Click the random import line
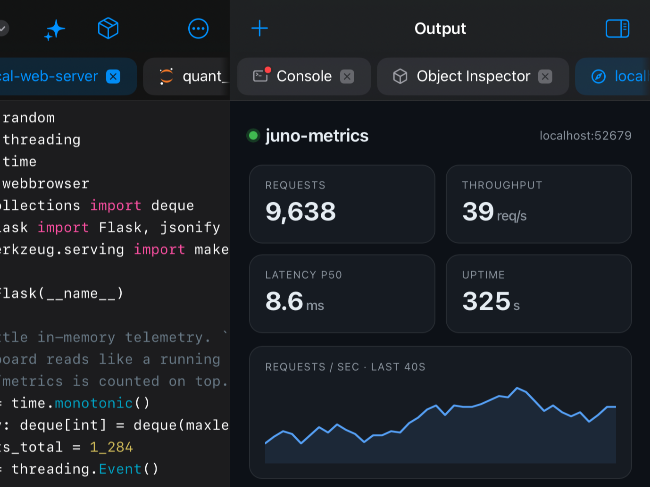This screenshot has height=487, width=650. [28, 118]
